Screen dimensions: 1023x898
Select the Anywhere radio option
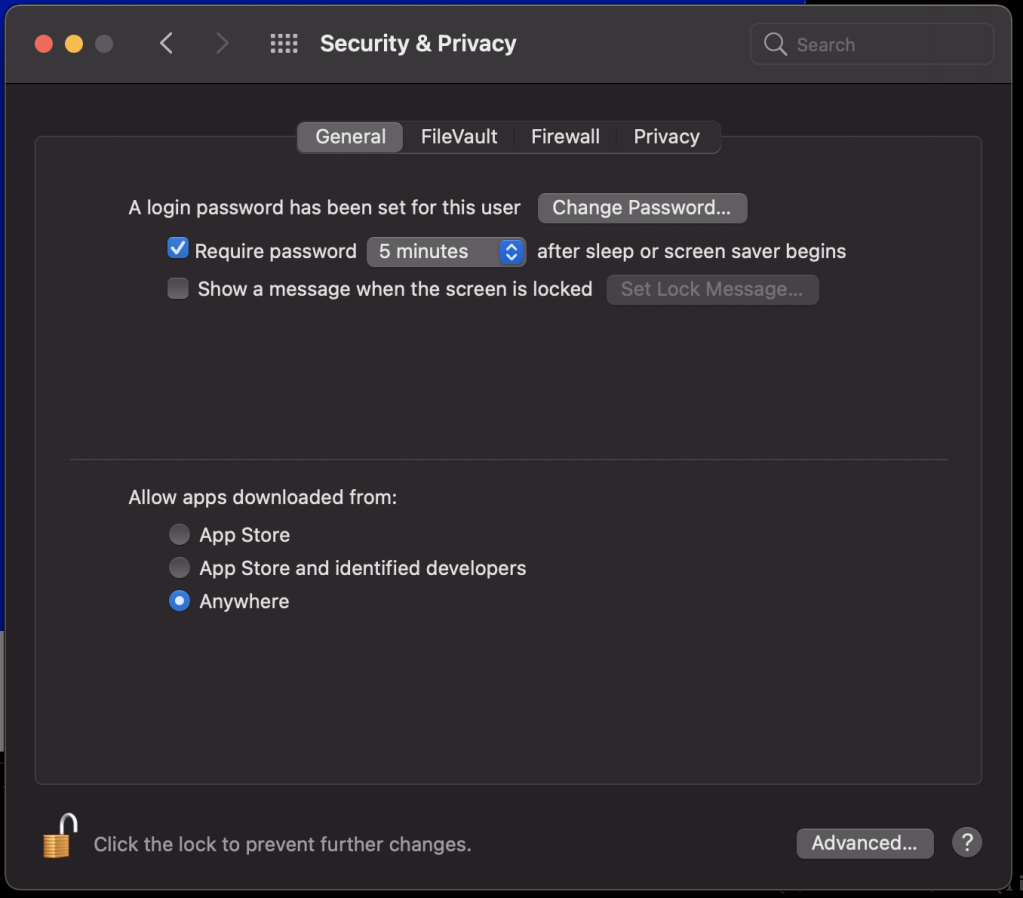tap(179, 601)
